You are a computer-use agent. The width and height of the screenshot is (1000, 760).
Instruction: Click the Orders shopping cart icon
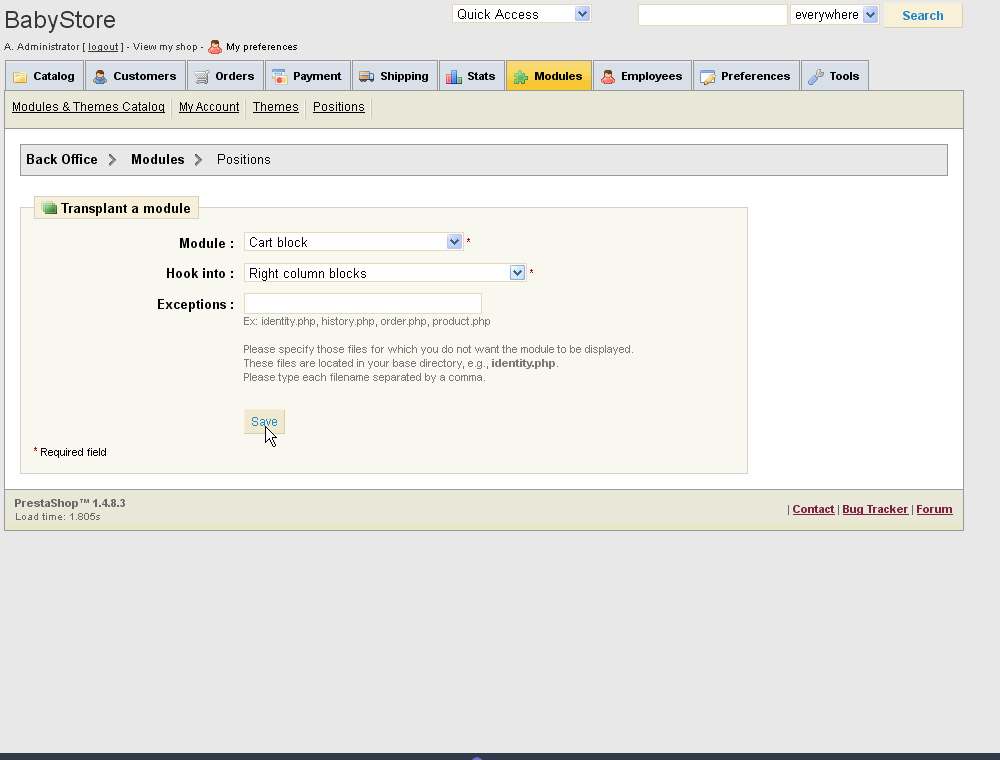(202, 77)
